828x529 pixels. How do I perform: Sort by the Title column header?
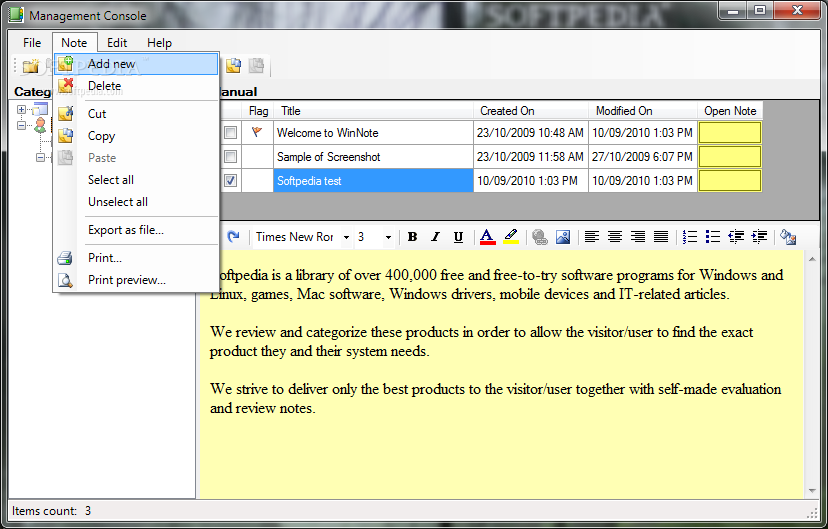[373, 111]
